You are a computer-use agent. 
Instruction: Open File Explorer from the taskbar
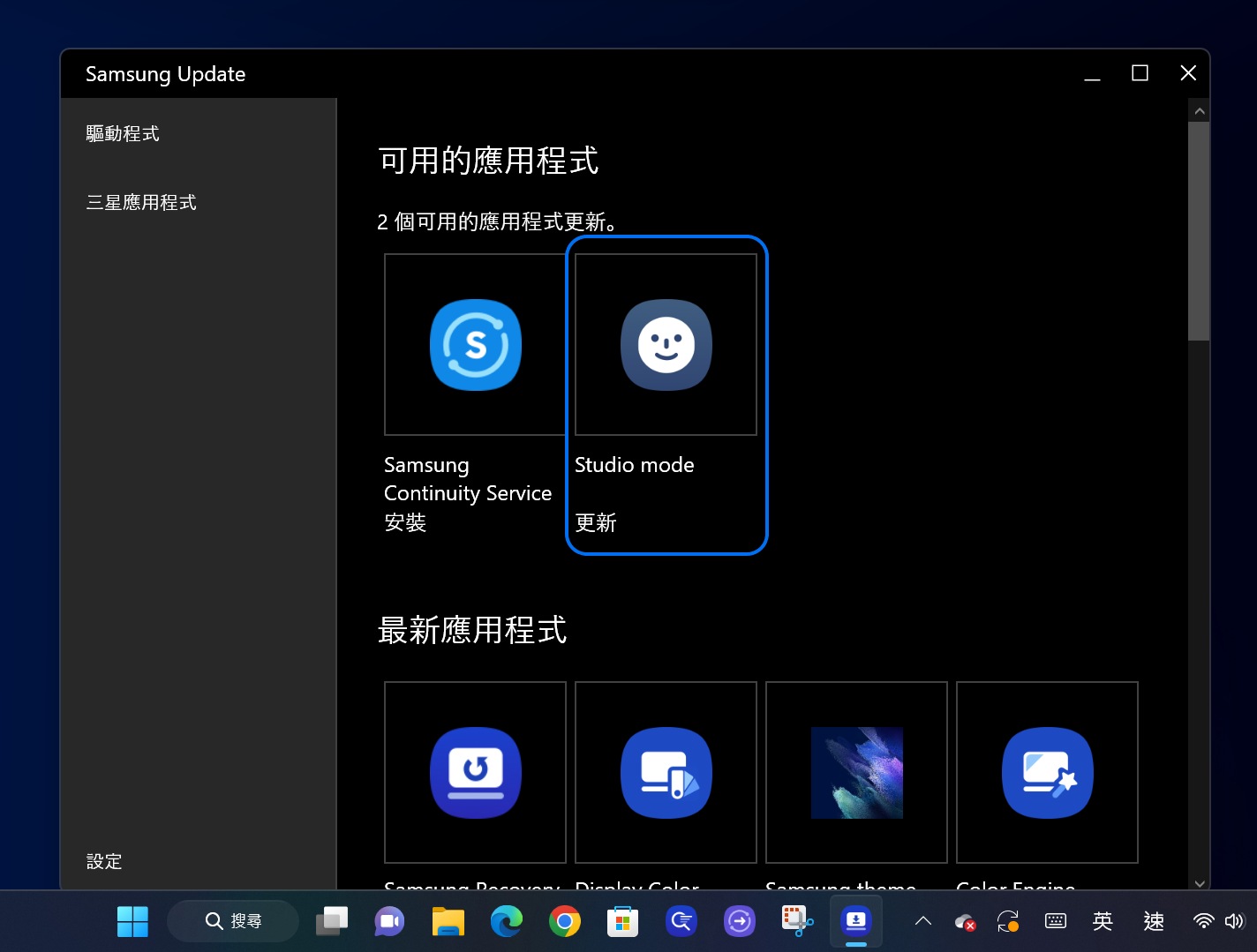pyautogui.click(x=448, y=922)
